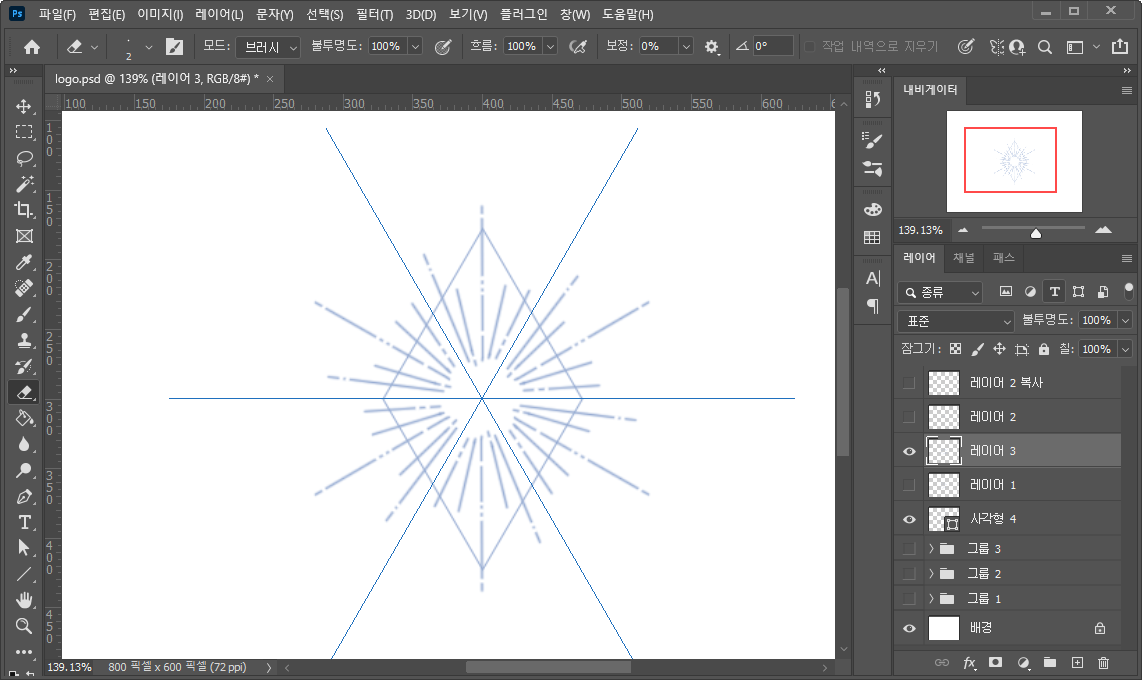The height and width of the screenshot is (680, 1142).
Task: Open the 모드 브러시 dropdown
Action: coord(268,47)
